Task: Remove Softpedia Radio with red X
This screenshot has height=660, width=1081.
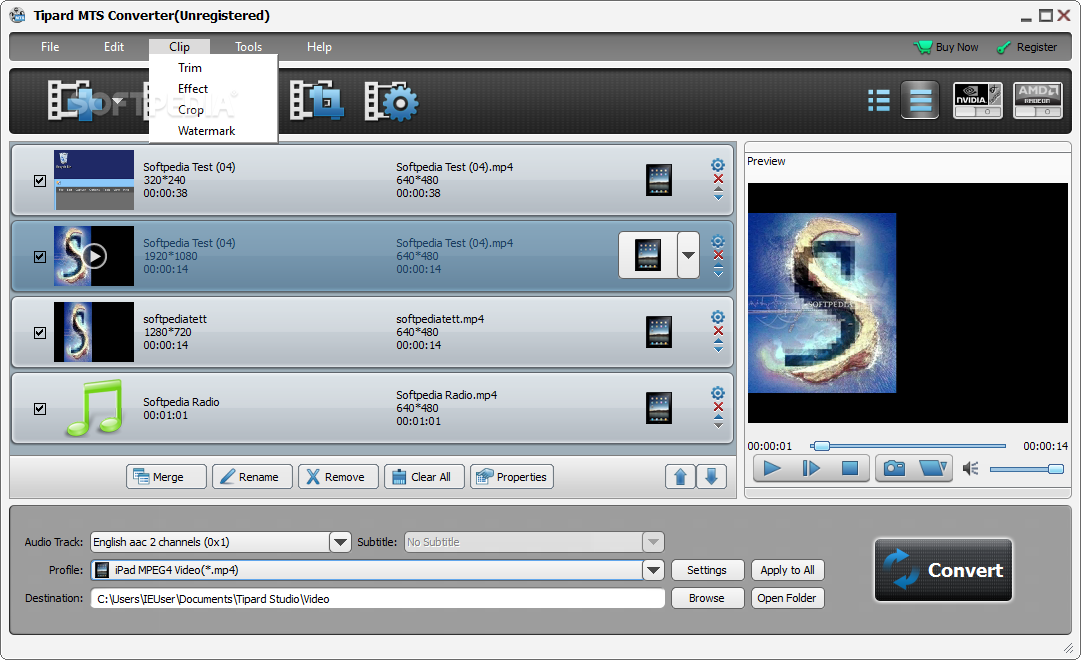Action: pyautogui.click(x=718, y=406)
